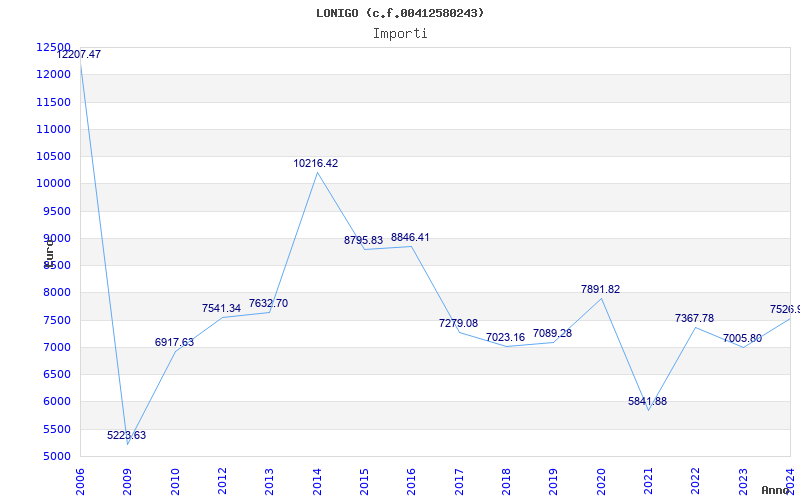The width and height of the screenshot is (800, 500).
Task: Click the y-axis value 10000
Action: (54, 184)
